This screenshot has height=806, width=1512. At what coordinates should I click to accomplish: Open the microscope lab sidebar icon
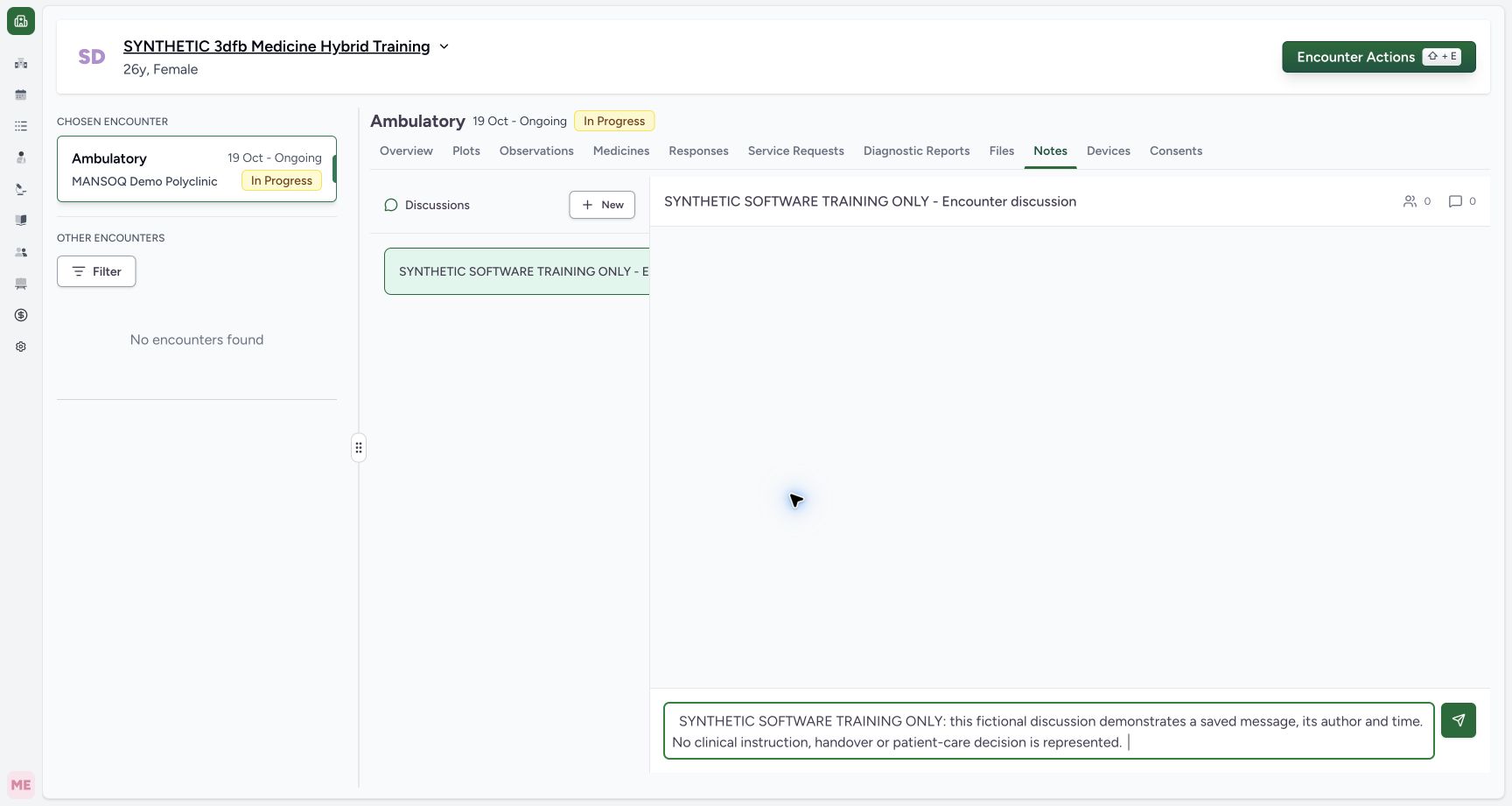point(21,189)
